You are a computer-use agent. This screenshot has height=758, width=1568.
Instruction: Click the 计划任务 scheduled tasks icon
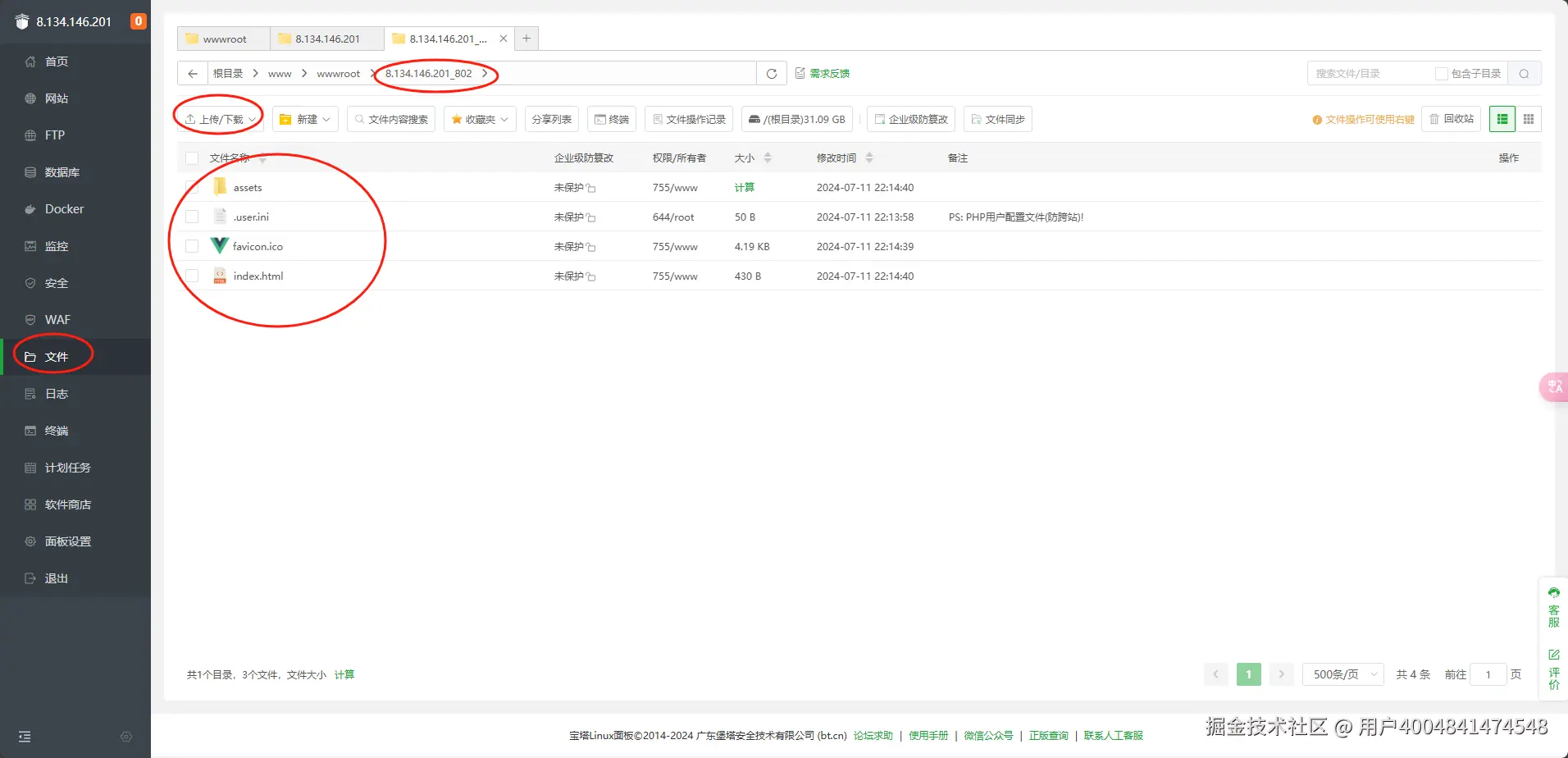coord(30,468)
